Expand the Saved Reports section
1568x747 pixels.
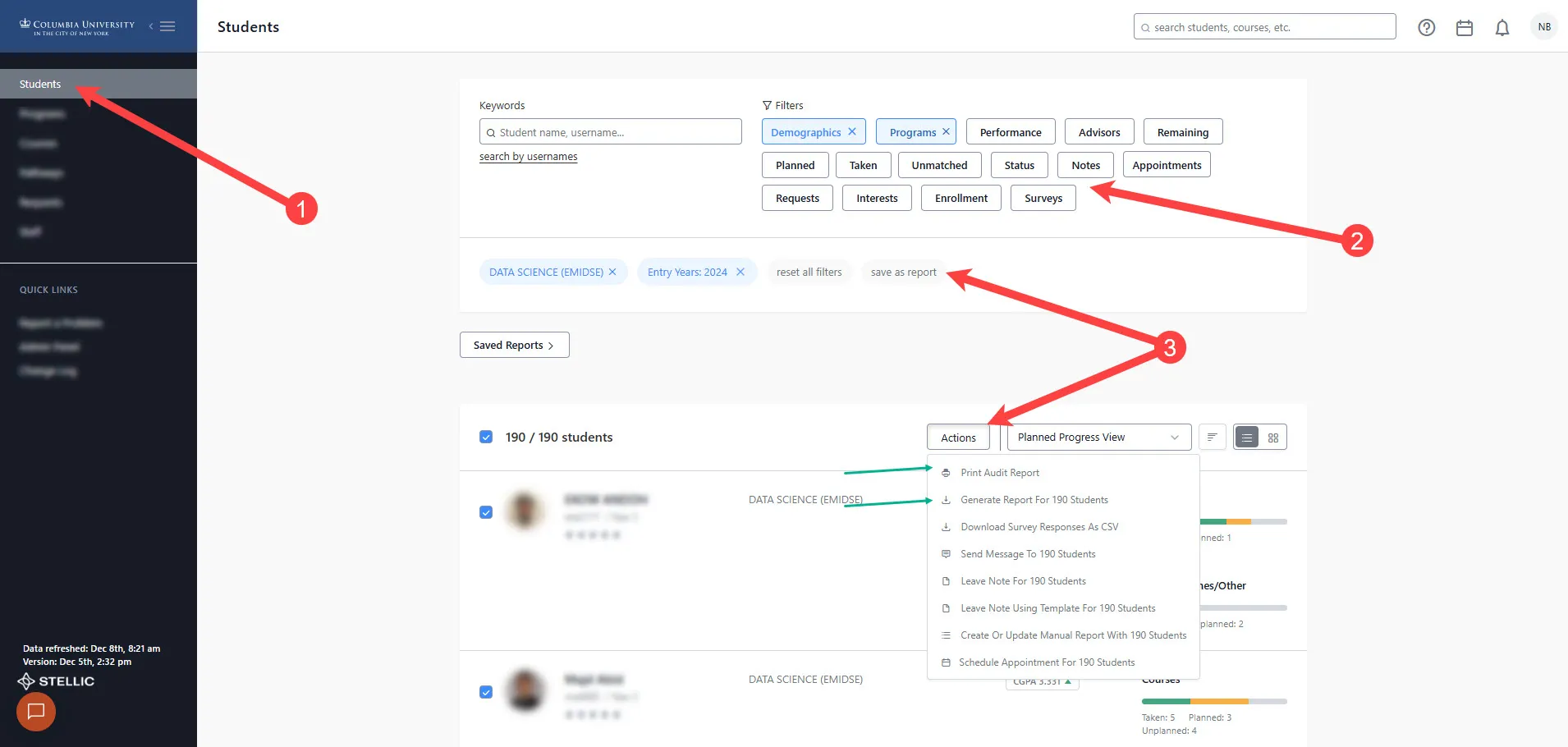[514, 345]
